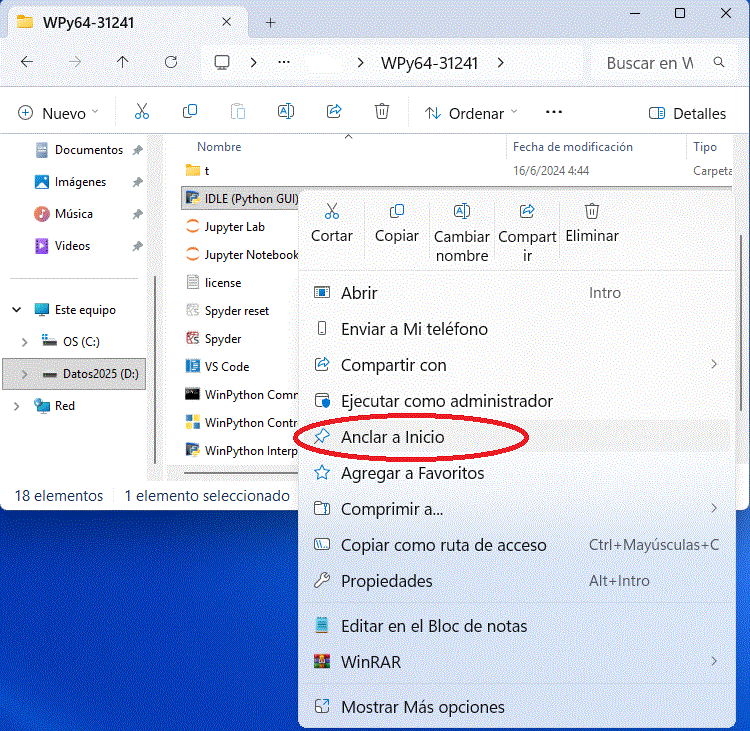Viewport: 750px width, 731px height.
Task: Sort by the Nombre column header
Action: tap(219, 147)
